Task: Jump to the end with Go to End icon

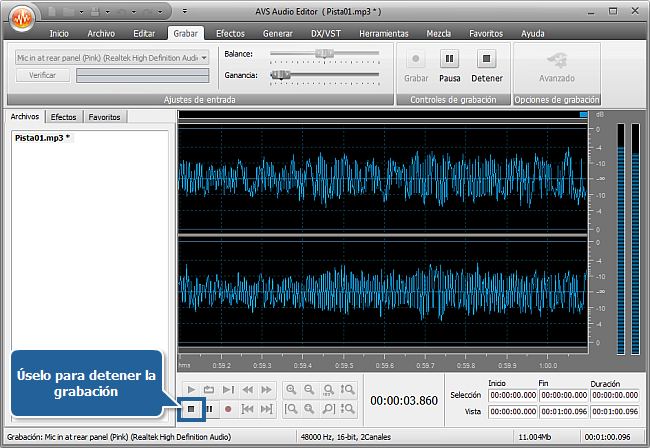Action: [266, 409]
